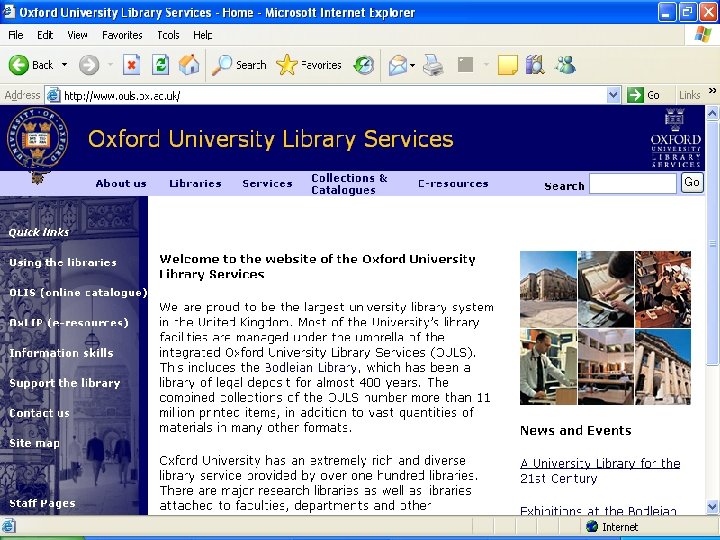Viewport: 720px width, 540px height.
Task: Open Exhibitions at the Bodleian link
Action: pos(598,511)
